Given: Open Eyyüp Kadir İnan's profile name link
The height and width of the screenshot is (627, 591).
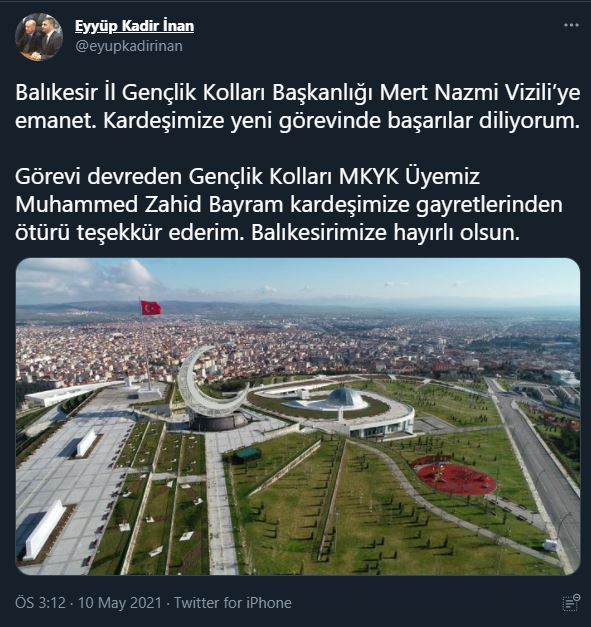Looking at the screenshot, I should (x=134, y=26).
